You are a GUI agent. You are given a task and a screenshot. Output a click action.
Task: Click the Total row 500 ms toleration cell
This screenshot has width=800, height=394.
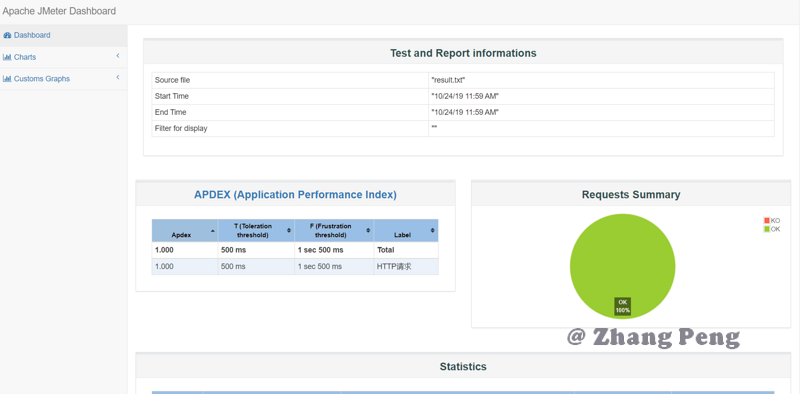click(x=256, y=250)
